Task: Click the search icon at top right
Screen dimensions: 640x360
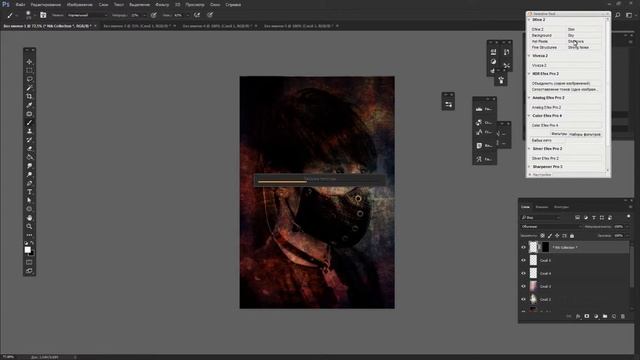Action: point(618,15)
